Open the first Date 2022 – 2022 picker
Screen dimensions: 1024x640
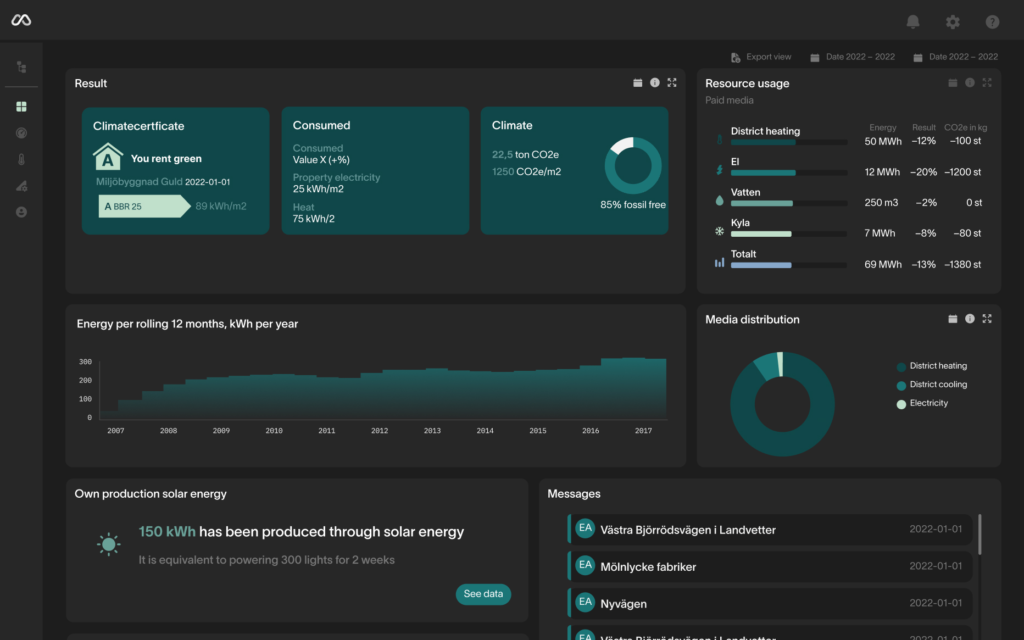pyautogui.click(x=853, y=57)
